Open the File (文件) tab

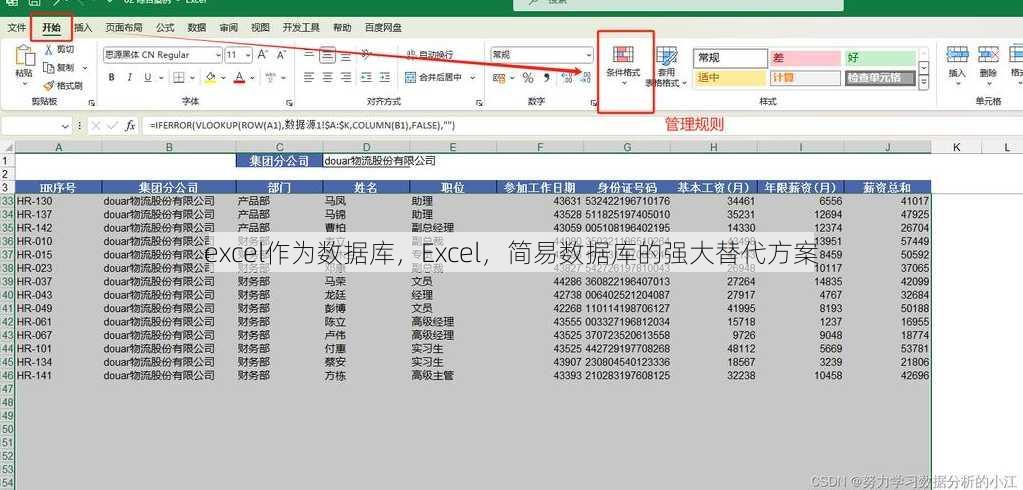click(x=17, y=27)
